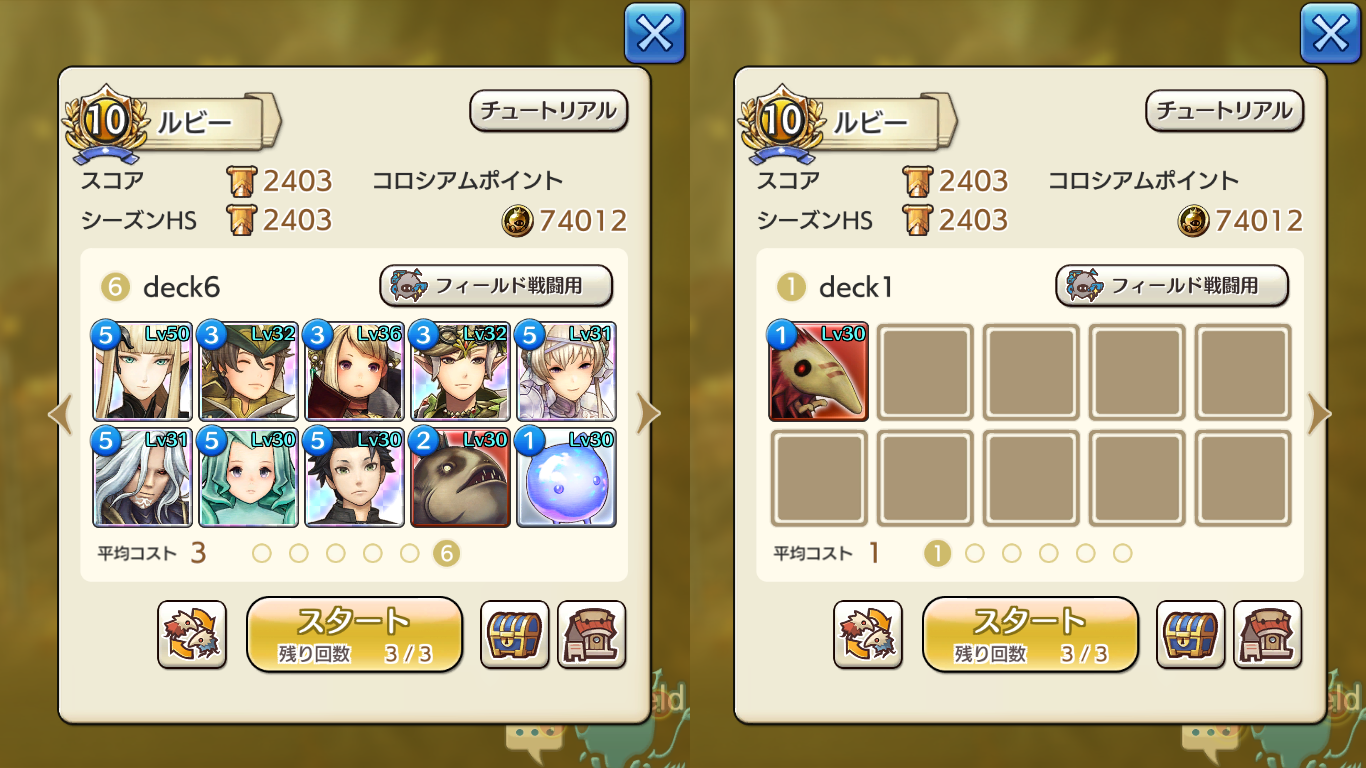Choose the second deck page dot in the deck1 panel
This screenshot has height=768, width=1366.
click(975, 553)
